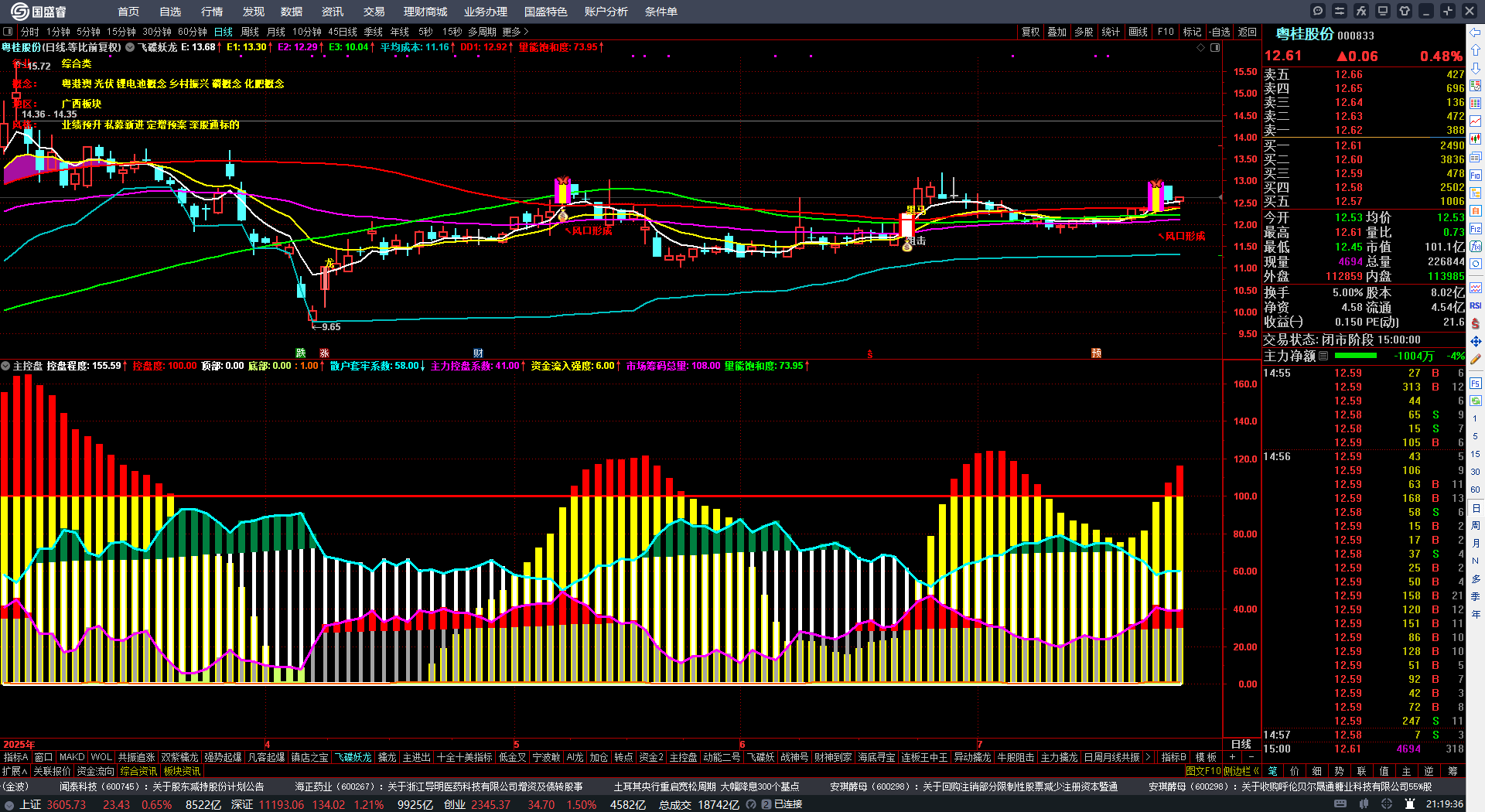Image resolution: width=1485 pixels, height=812 pixels.
Task: Switch to 30分钟 period tab
Action: point(157,32)
